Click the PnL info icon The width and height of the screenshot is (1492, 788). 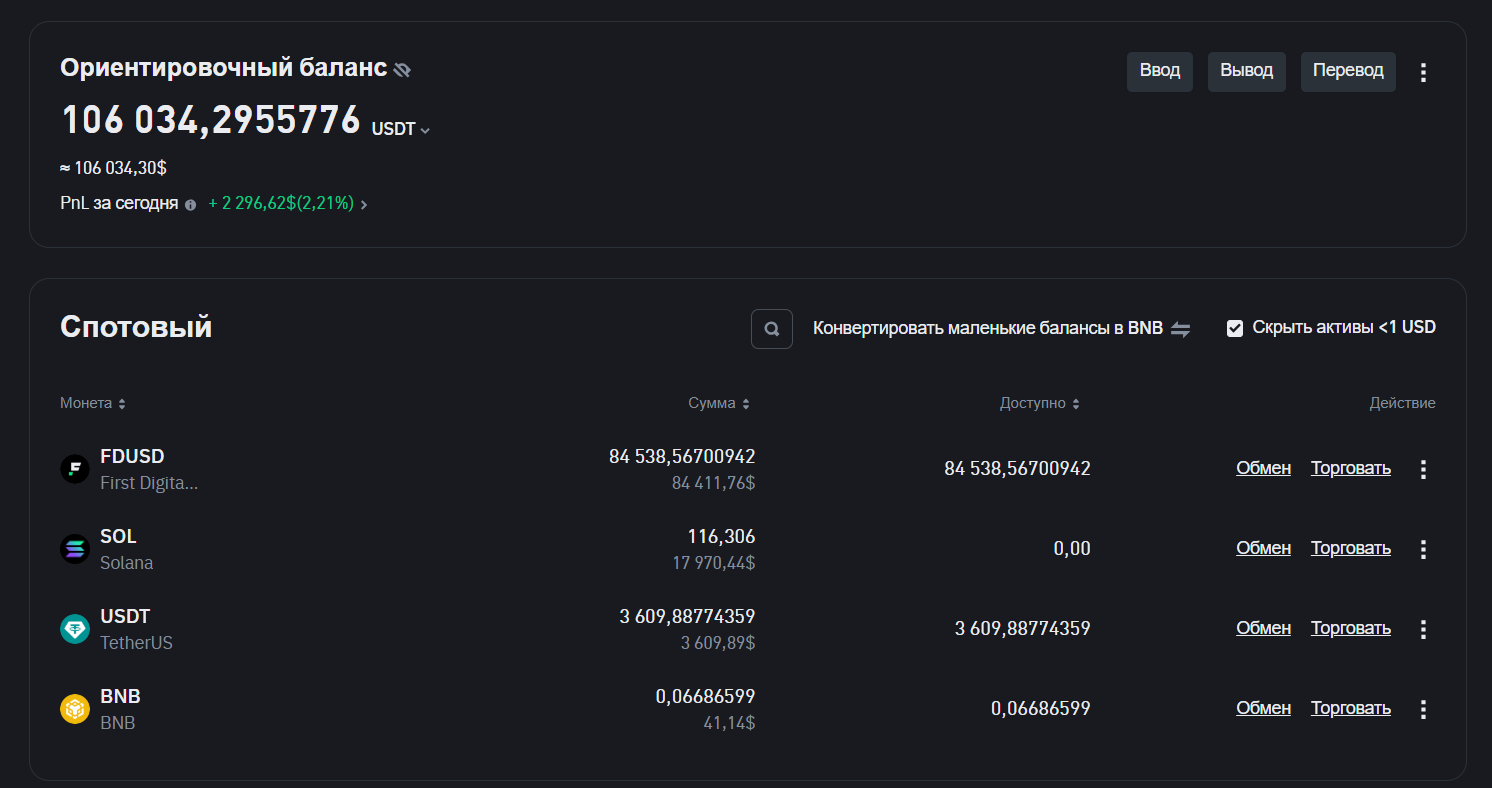[x=190, y=204]
